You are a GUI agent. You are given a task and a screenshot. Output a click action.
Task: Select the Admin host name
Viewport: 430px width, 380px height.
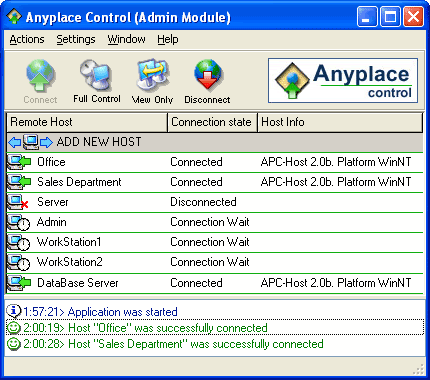click(x=52, y=222)
